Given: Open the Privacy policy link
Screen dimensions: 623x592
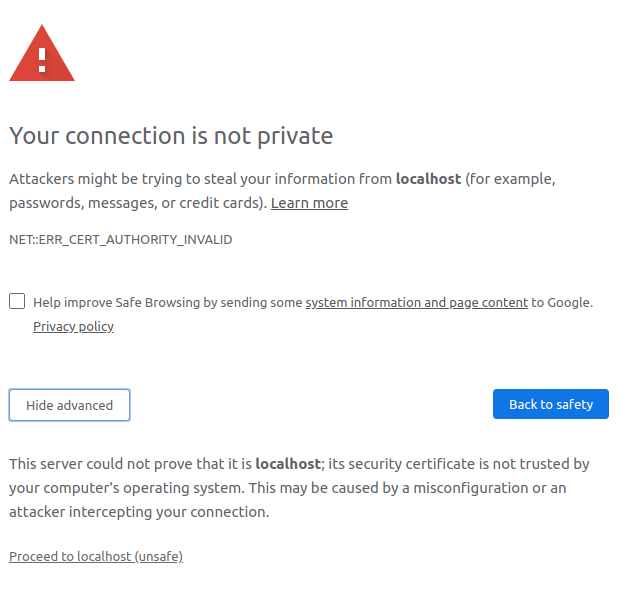Looking at the screenshot, I should (73, 327).
